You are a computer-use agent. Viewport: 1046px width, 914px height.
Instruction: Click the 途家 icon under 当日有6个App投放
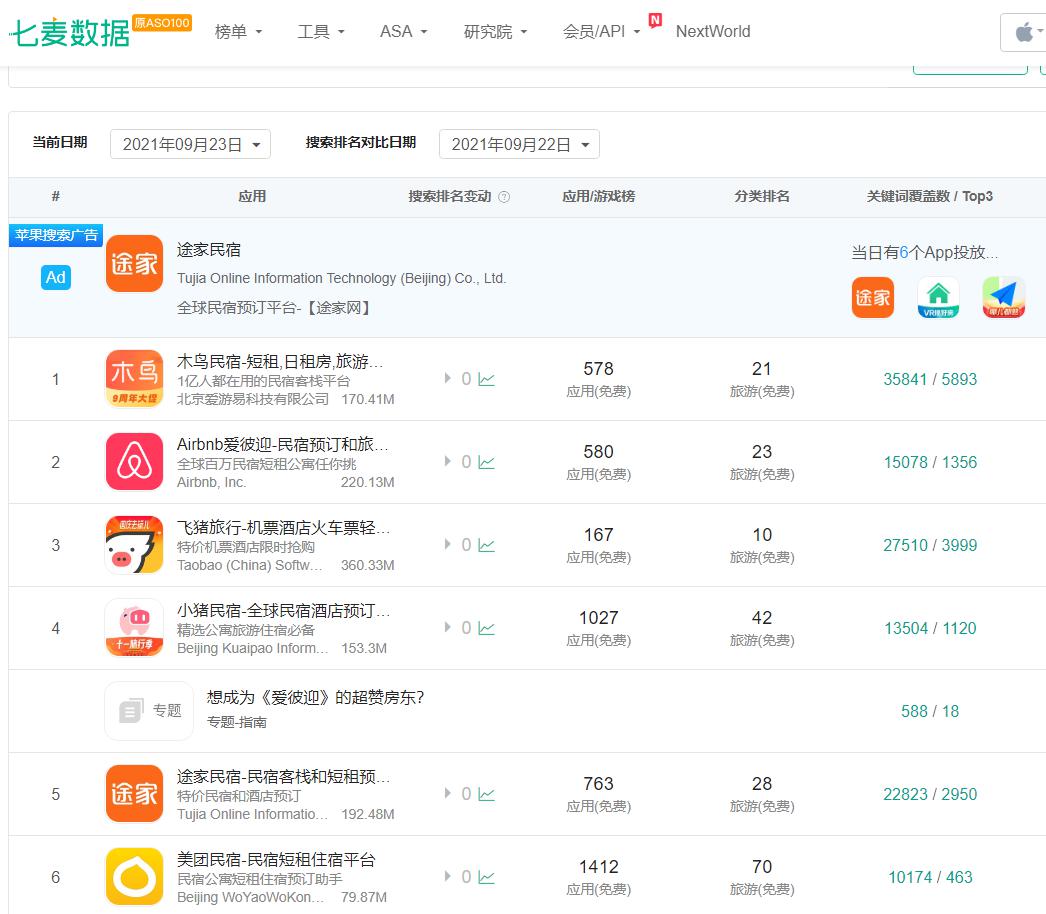[873, 298]
